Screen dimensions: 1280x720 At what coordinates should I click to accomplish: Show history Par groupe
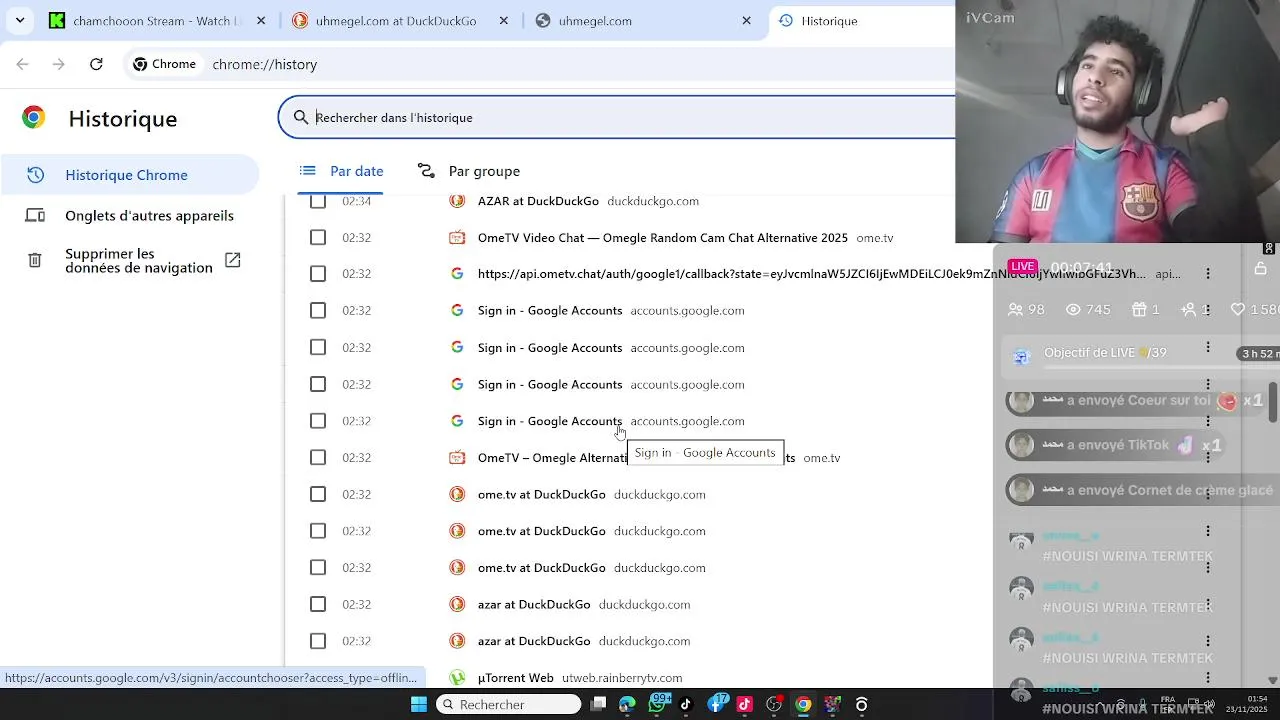468,171
